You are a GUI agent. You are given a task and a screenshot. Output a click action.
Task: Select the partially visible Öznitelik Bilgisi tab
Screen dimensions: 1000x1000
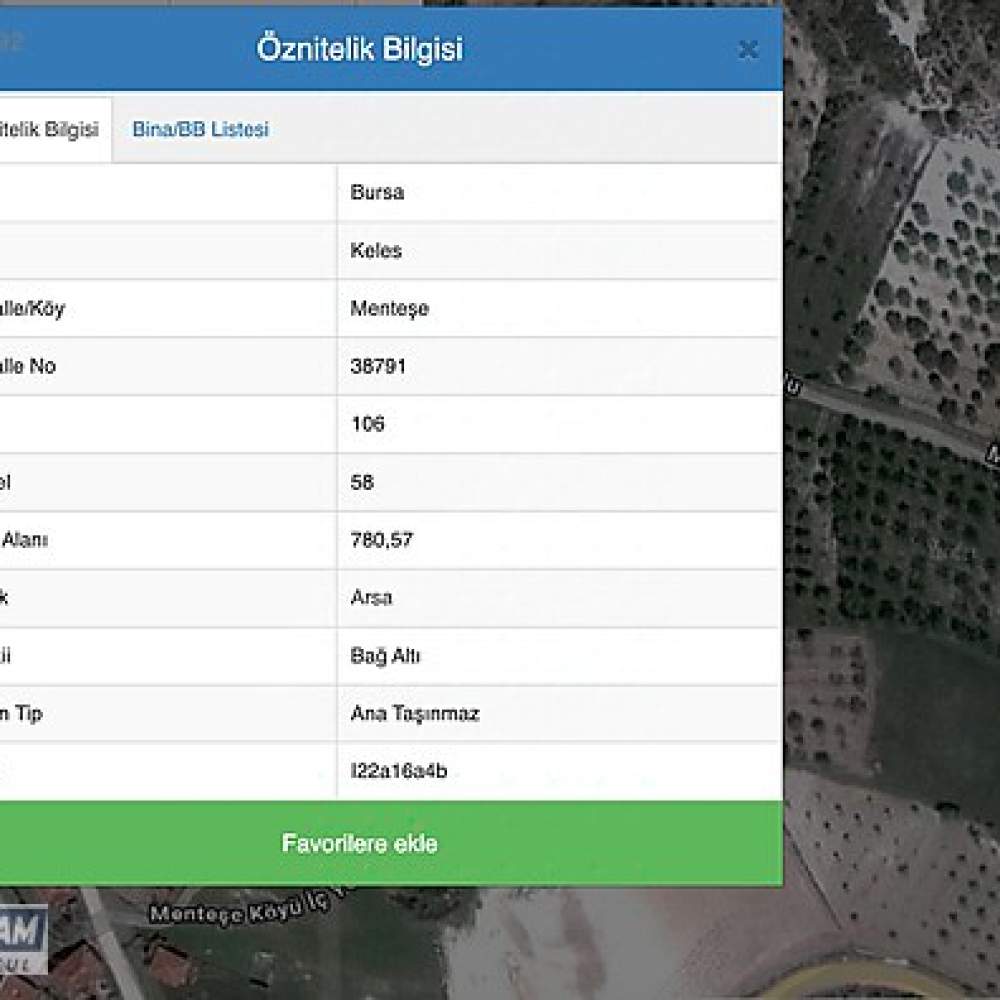pyautogui.click(x=54, y=130)
